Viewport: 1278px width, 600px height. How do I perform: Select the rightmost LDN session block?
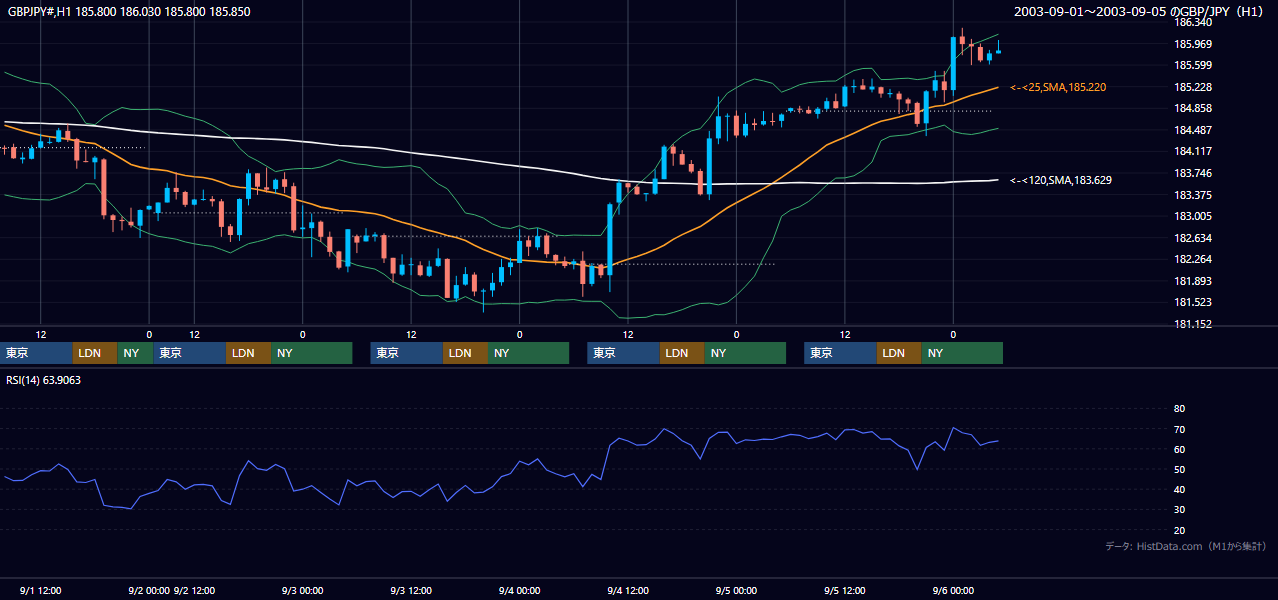click(899, 353)
